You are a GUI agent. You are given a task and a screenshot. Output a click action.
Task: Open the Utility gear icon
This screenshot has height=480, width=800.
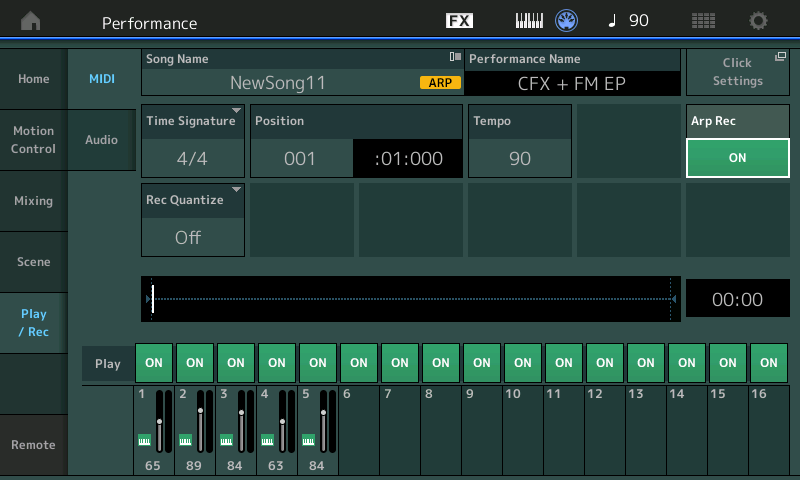point(758,21)
